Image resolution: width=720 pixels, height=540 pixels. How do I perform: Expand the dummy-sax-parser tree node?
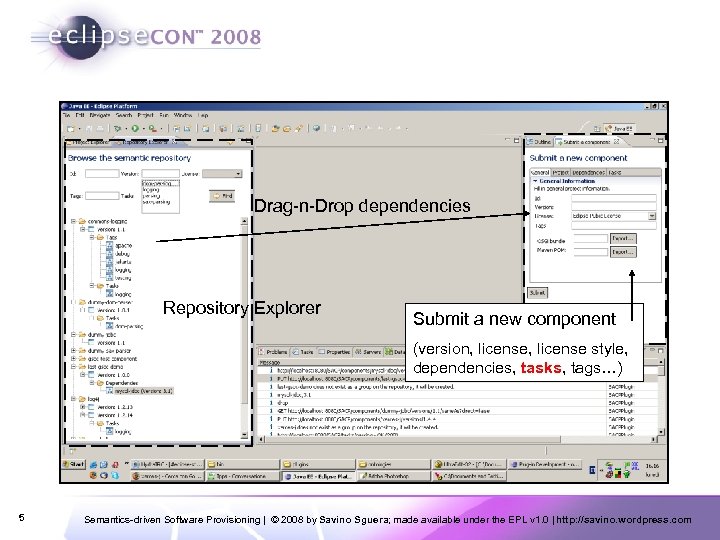[x=73, y=351]
